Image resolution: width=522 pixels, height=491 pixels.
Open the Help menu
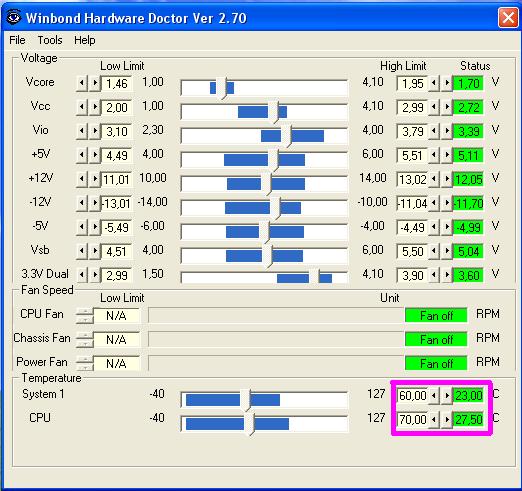click(x=85, y=40)
